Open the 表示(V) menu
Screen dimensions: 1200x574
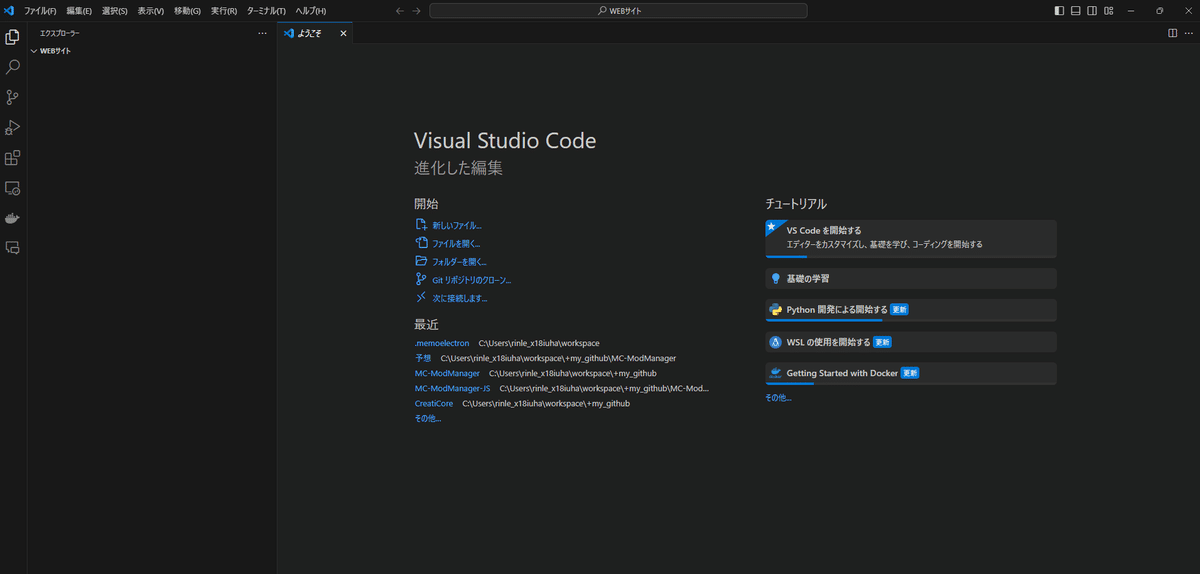tap(151, 10)
